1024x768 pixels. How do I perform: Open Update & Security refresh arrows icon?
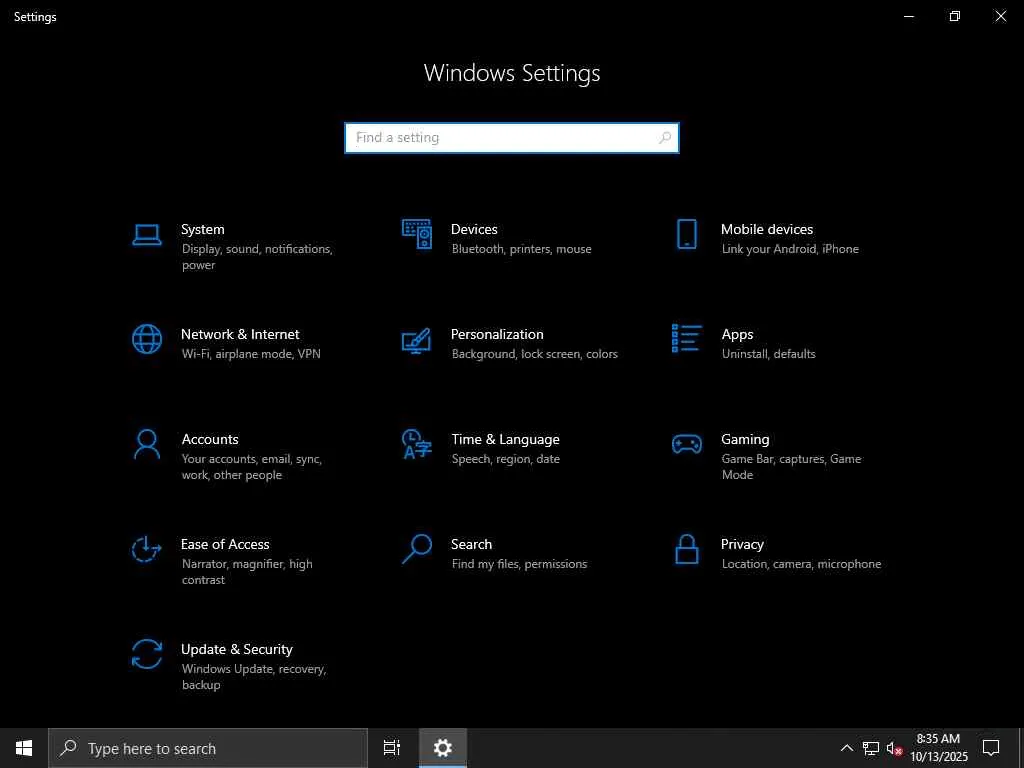147,654
